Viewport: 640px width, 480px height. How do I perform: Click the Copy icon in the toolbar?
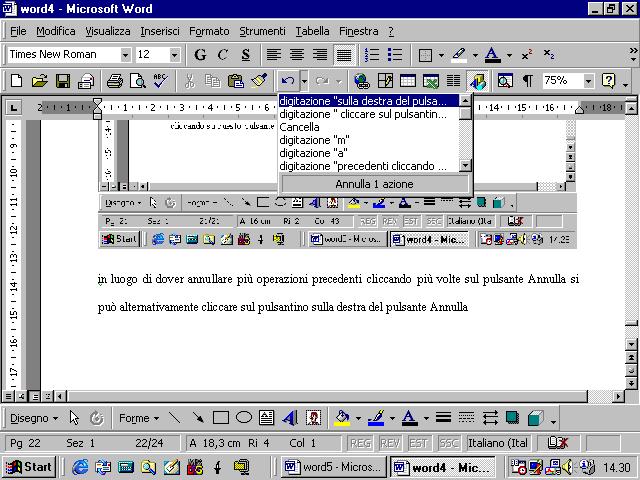pyautogui.click(x=212, y=81)
